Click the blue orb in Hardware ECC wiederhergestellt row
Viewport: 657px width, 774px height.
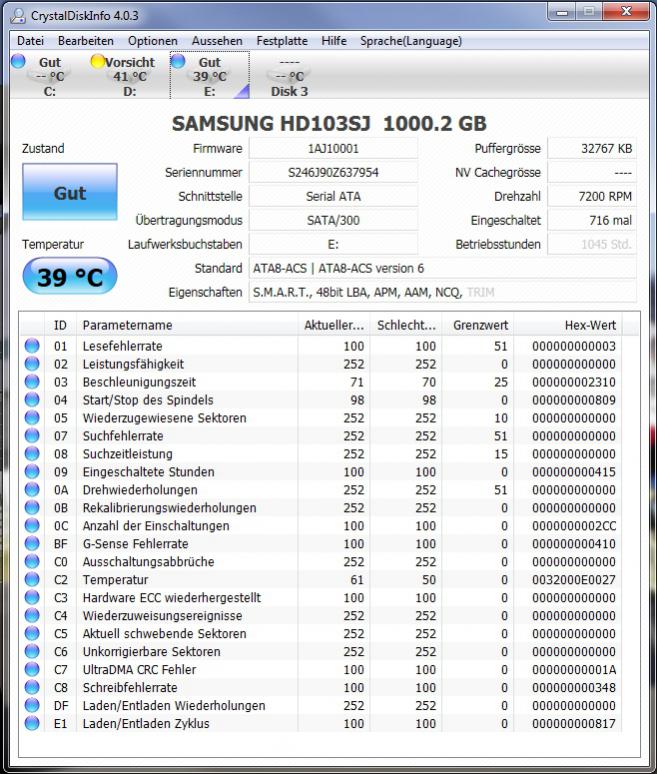coord(32,597)
